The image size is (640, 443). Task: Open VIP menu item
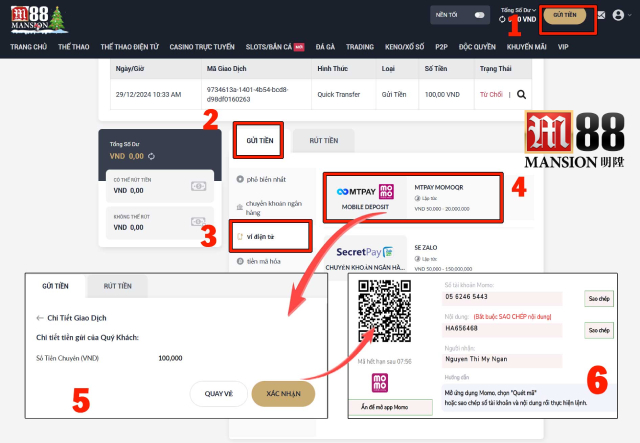(563, 47)
